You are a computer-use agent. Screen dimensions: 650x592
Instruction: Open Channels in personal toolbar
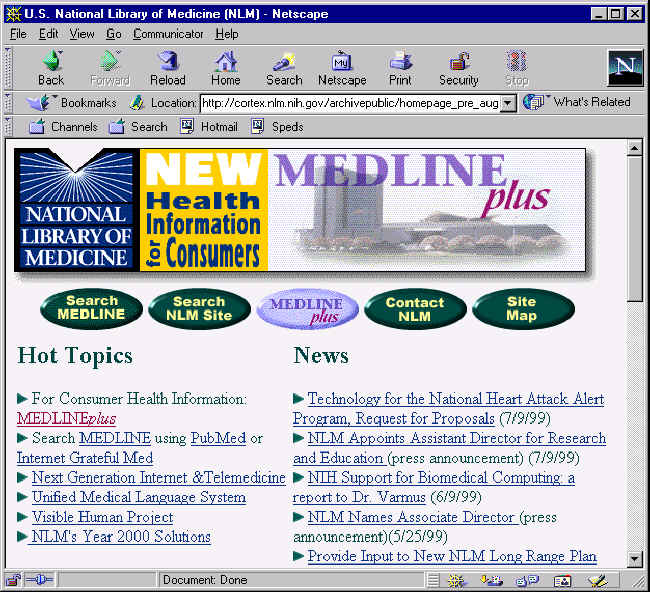click(x=63, y=126)
